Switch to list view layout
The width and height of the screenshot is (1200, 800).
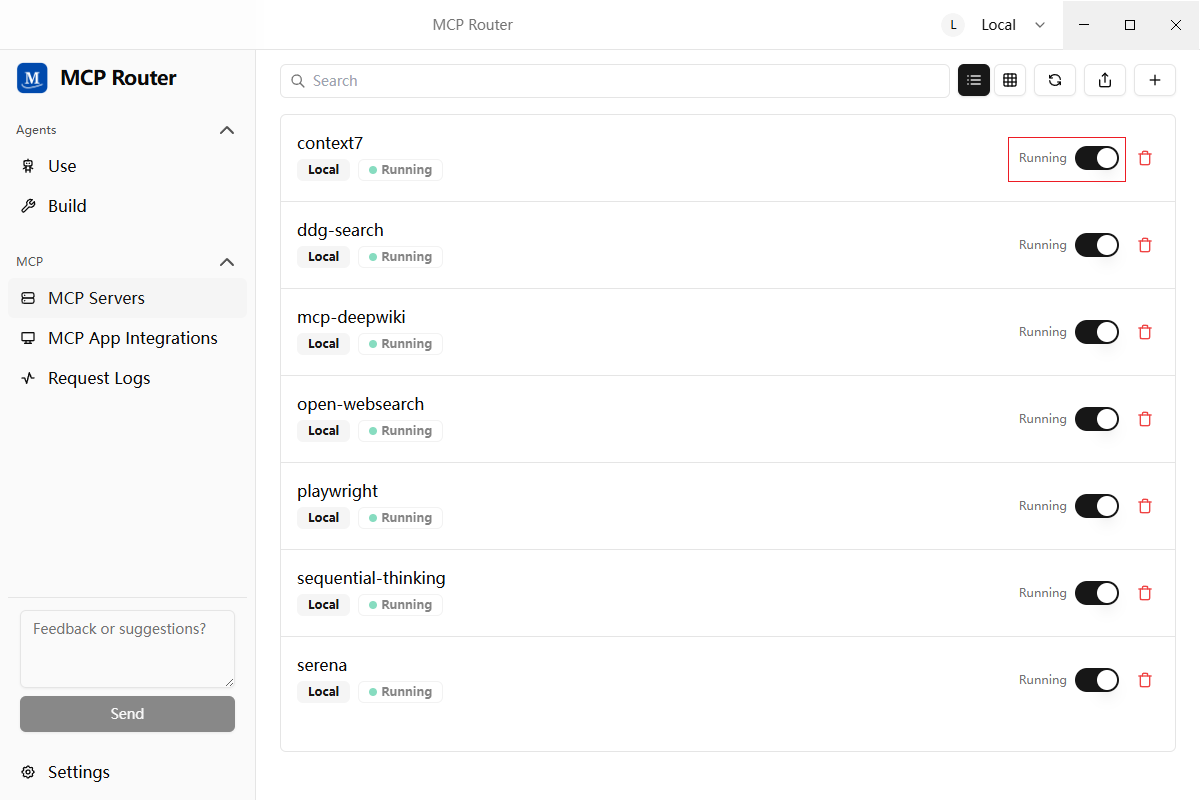[x=974, y=81]
